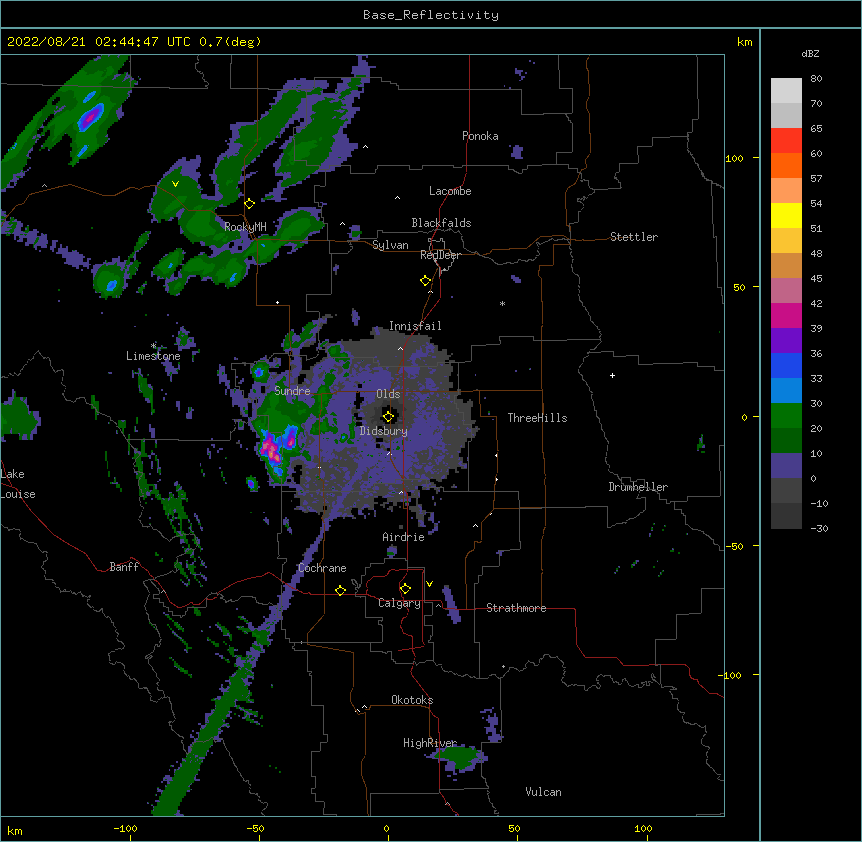
Task: Click the asterisk marker above Limestone label
Action: (x=153, y=346)
